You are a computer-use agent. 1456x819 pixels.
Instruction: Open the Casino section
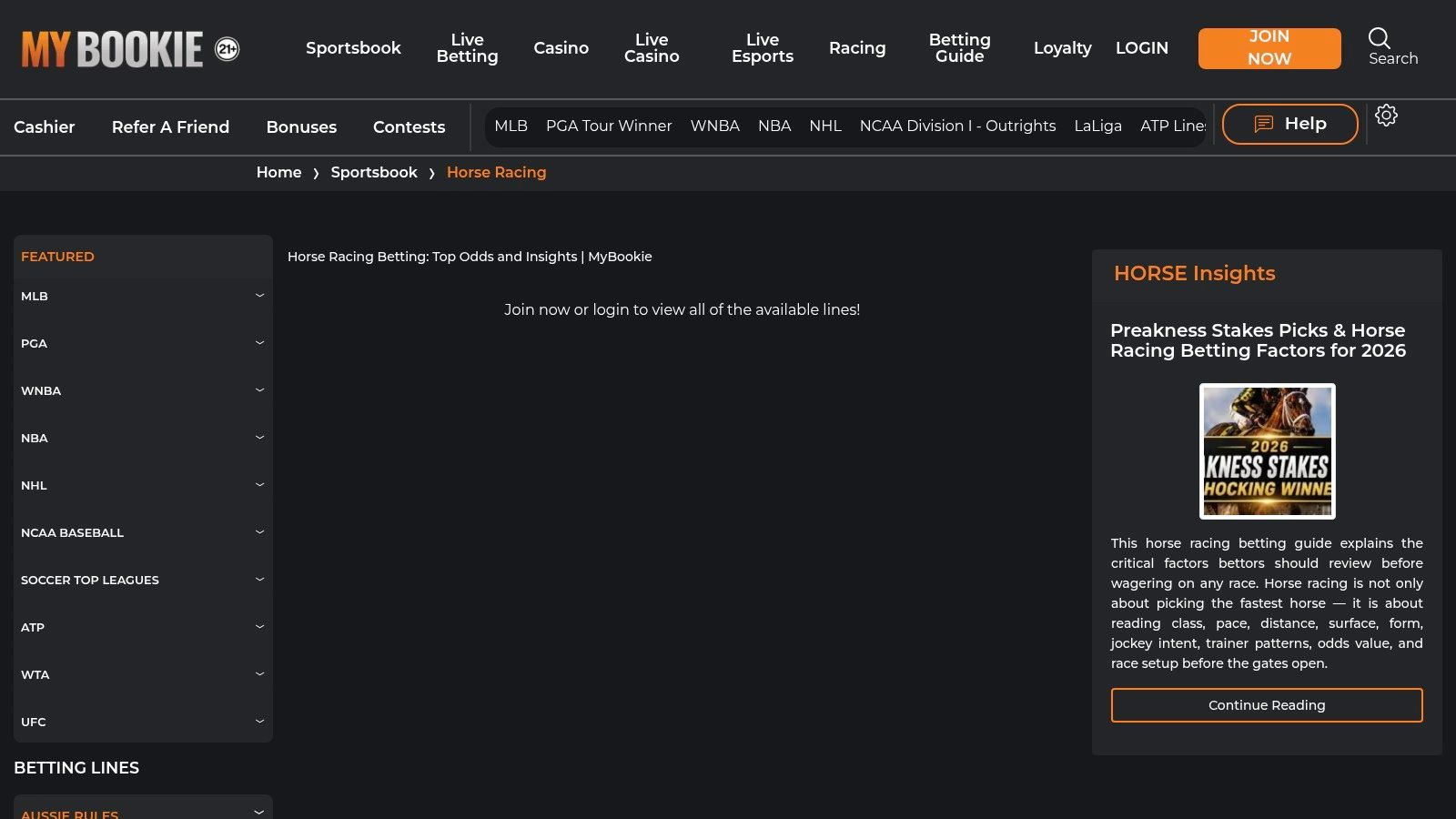(x=561, y=48)
